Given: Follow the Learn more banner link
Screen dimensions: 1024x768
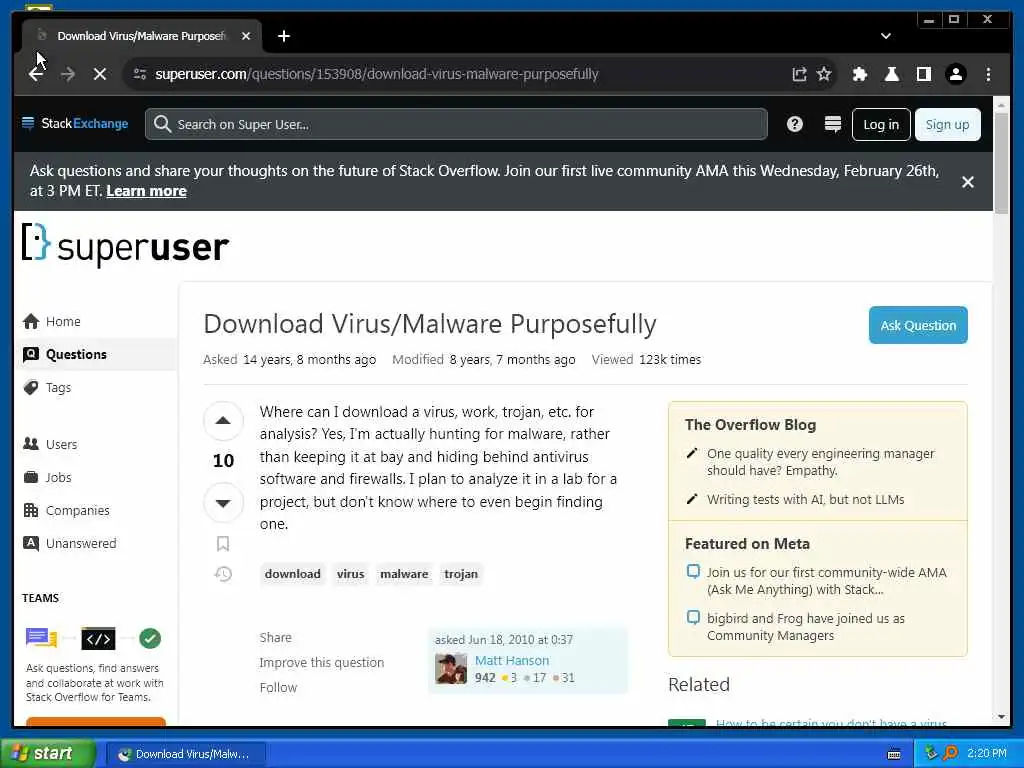Looking at the screenshot, I should [x=146, y=191].
